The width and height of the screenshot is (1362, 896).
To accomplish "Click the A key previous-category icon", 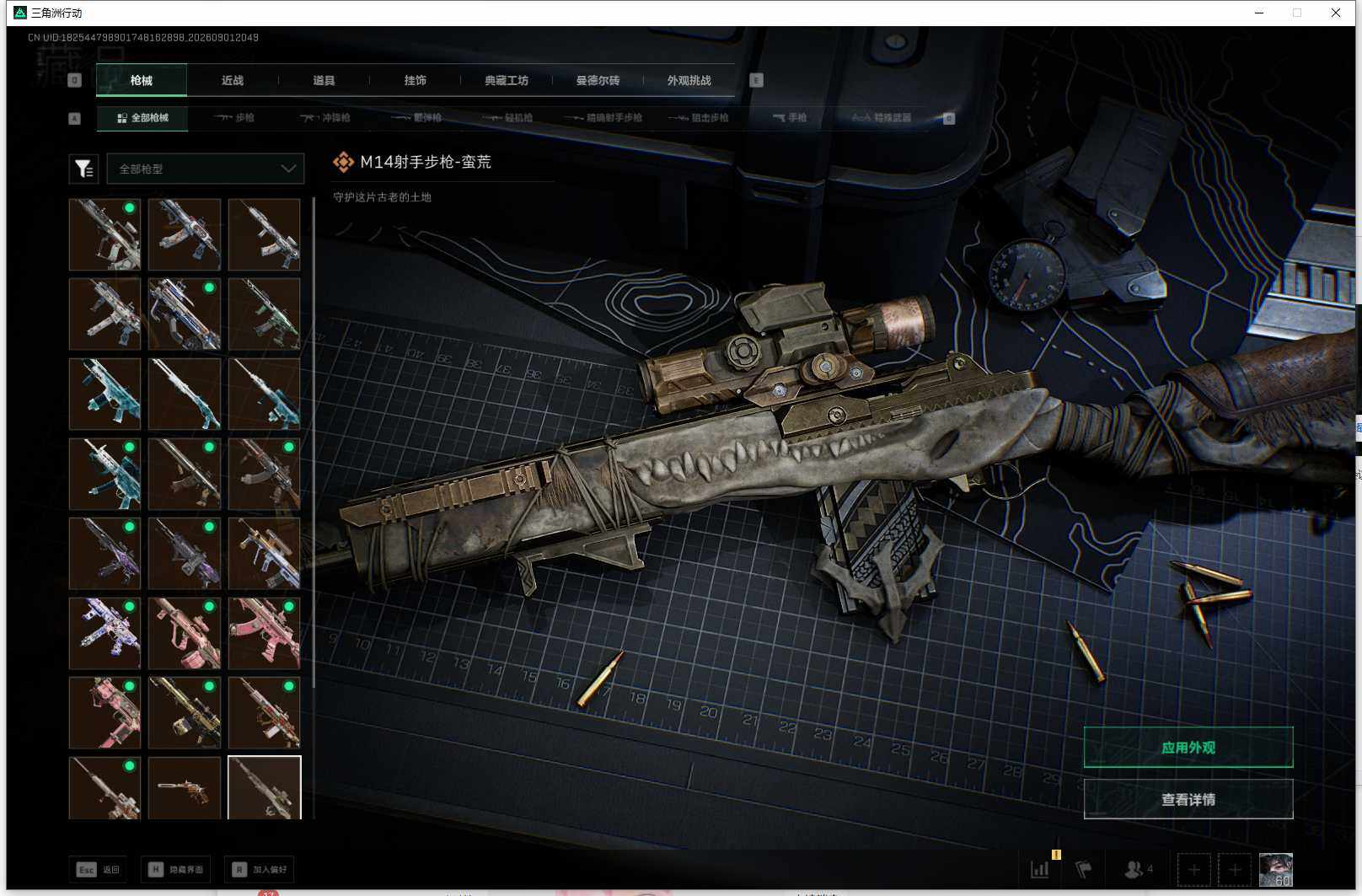I will pos(74,119).
